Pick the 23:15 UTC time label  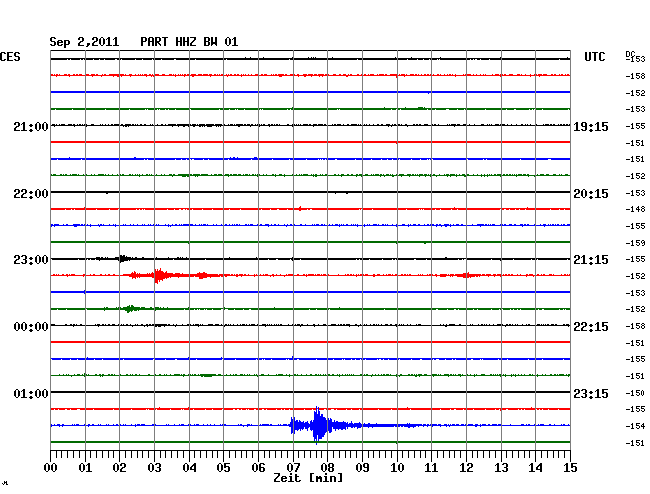pos(590,393)
